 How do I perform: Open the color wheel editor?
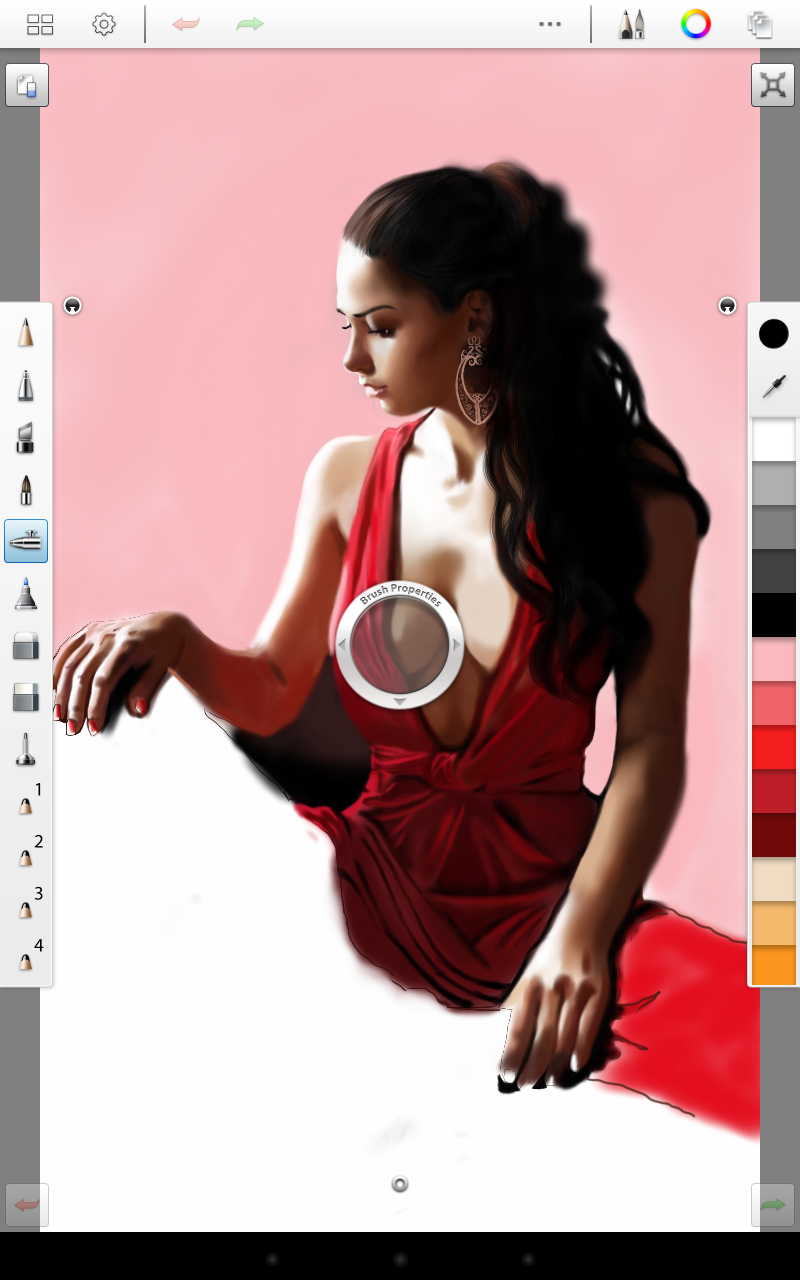tap(695, 24)
